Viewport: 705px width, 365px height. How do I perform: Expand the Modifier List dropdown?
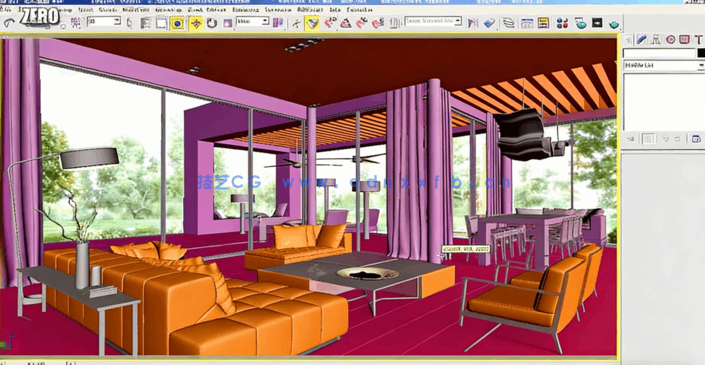pos(664,66)
